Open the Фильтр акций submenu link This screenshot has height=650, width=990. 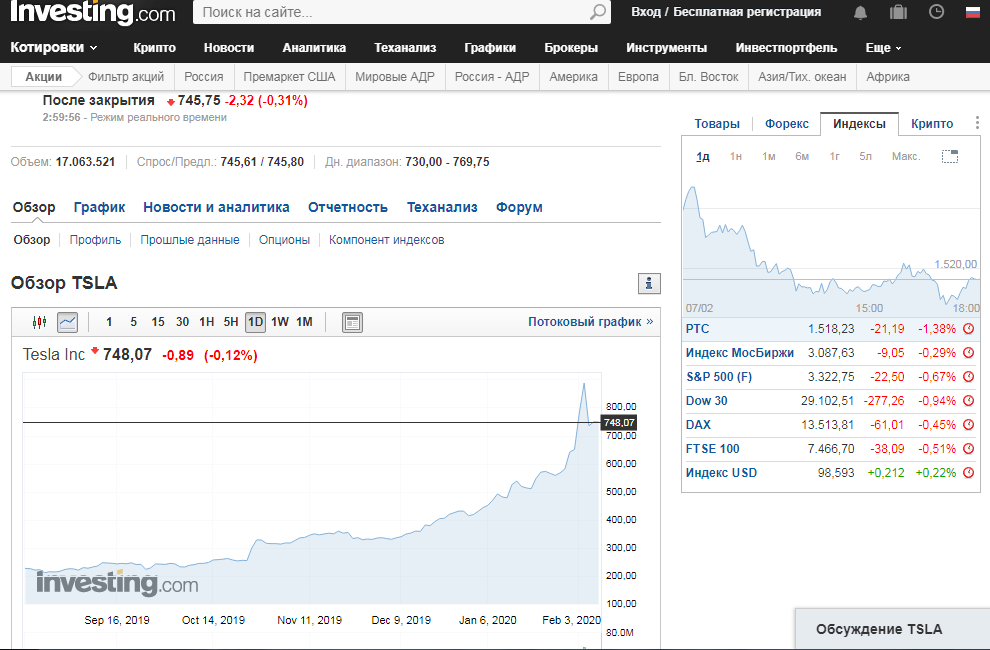pyautogui.click(x=126, y=77)
